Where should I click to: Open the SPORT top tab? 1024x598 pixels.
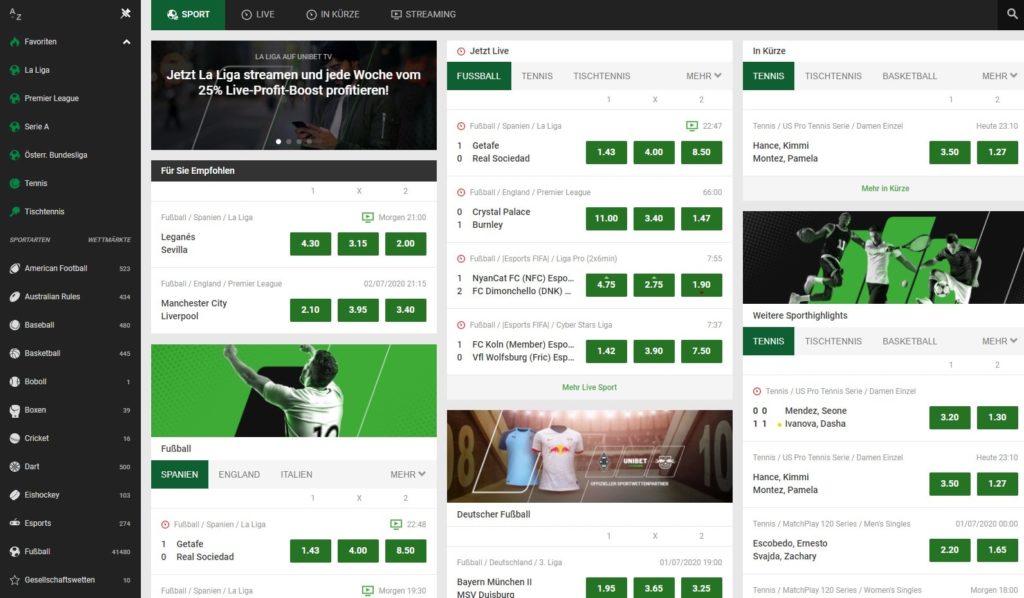[x=188, y=14]
